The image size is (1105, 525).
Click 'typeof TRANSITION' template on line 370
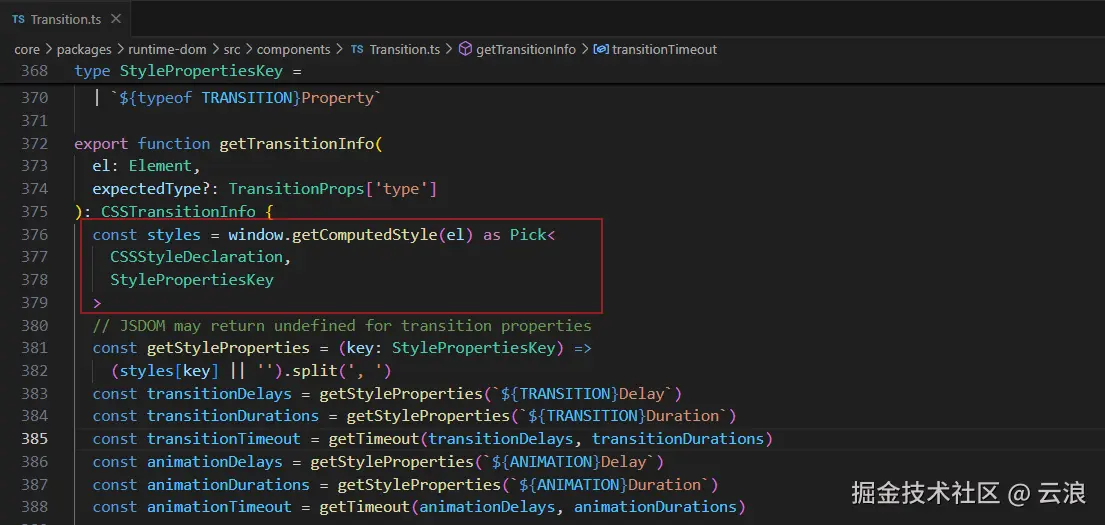(215, 98)
